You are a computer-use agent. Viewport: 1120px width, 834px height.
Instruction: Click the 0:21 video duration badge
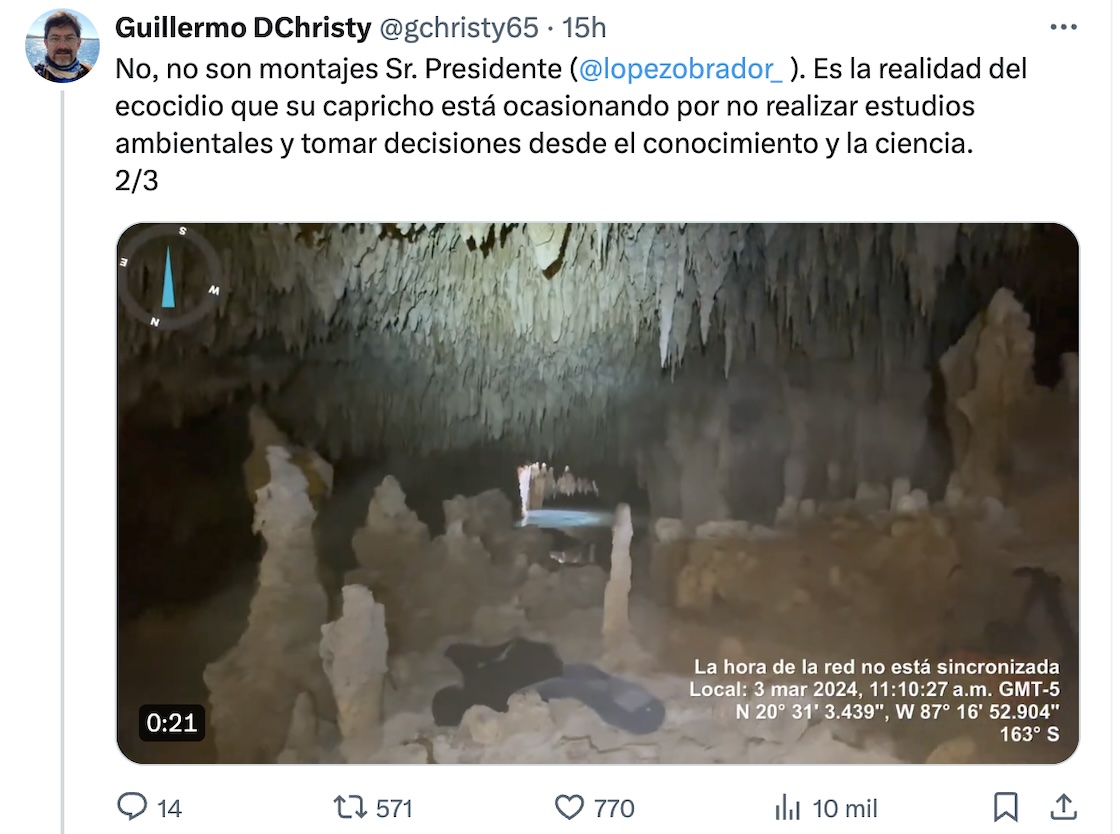pos(171,723)
